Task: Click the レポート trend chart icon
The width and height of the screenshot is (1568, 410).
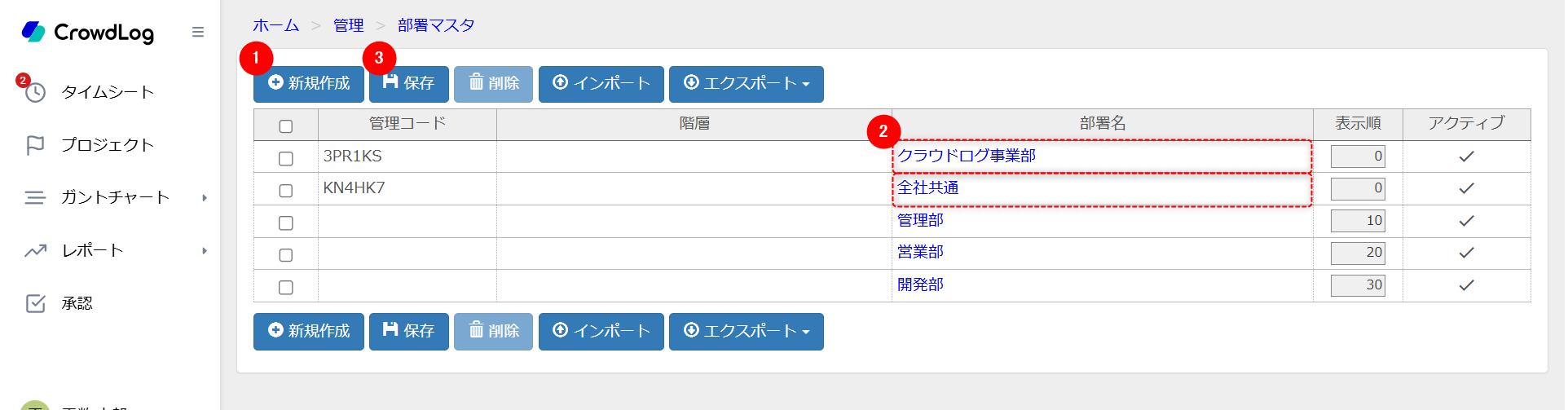Action: [x=35, y=250]
